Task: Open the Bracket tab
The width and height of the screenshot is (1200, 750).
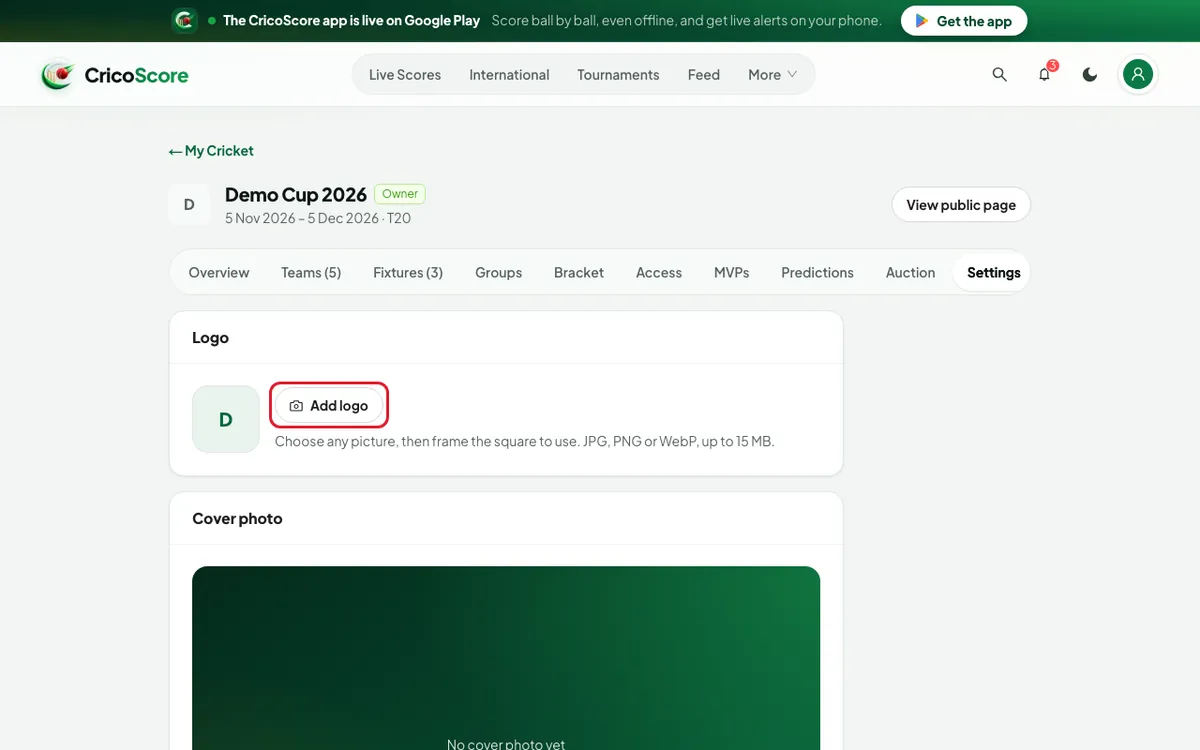Action: [x=579, y=272]
